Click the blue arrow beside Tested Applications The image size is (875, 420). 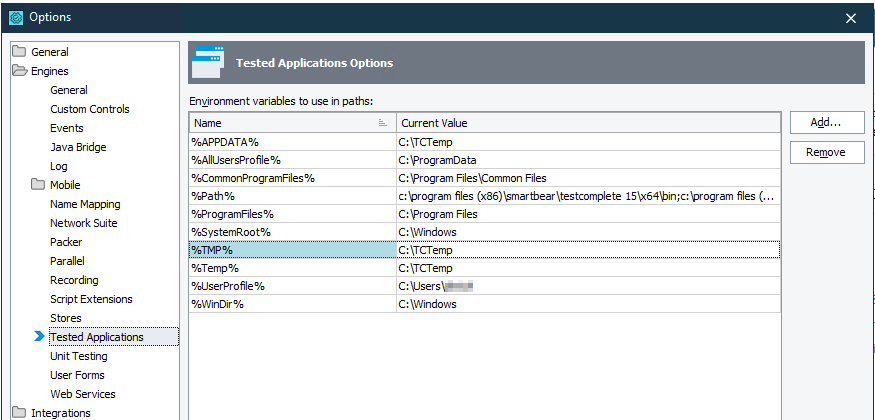point(39,337)
